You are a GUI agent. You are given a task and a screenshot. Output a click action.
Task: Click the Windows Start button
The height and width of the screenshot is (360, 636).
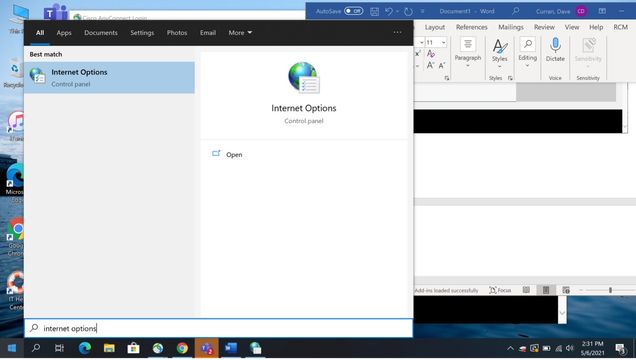(x=12, y=348)
